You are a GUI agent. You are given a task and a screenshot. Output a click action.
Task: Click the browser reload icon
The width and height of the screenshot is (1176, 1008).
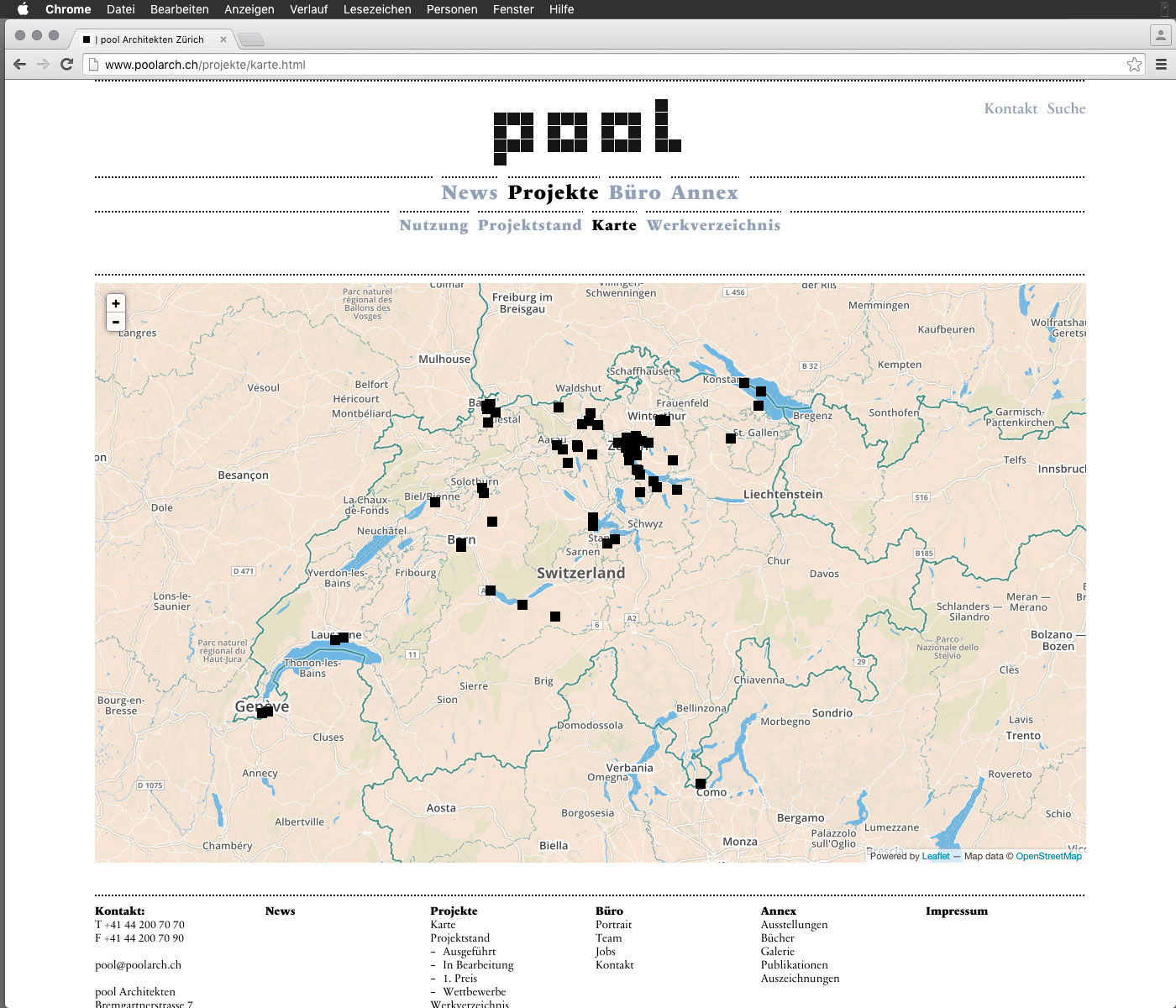pos(67,64)
